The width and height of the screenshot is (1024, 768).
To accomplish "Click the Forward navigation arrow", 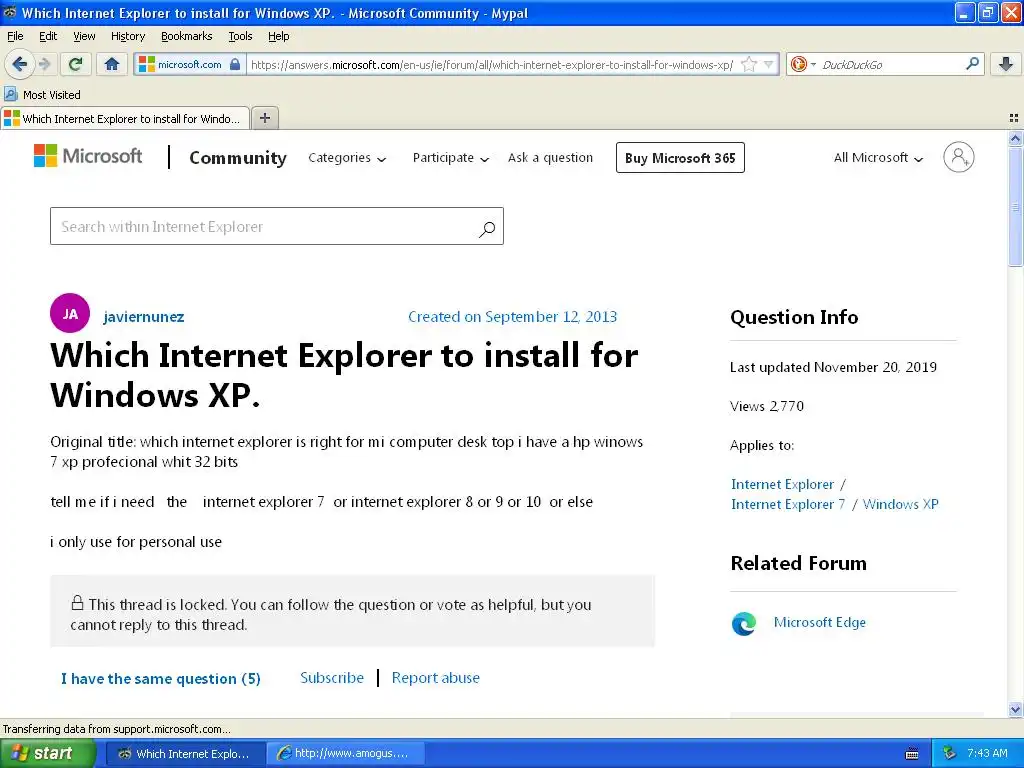I will [x=44, y=64].
